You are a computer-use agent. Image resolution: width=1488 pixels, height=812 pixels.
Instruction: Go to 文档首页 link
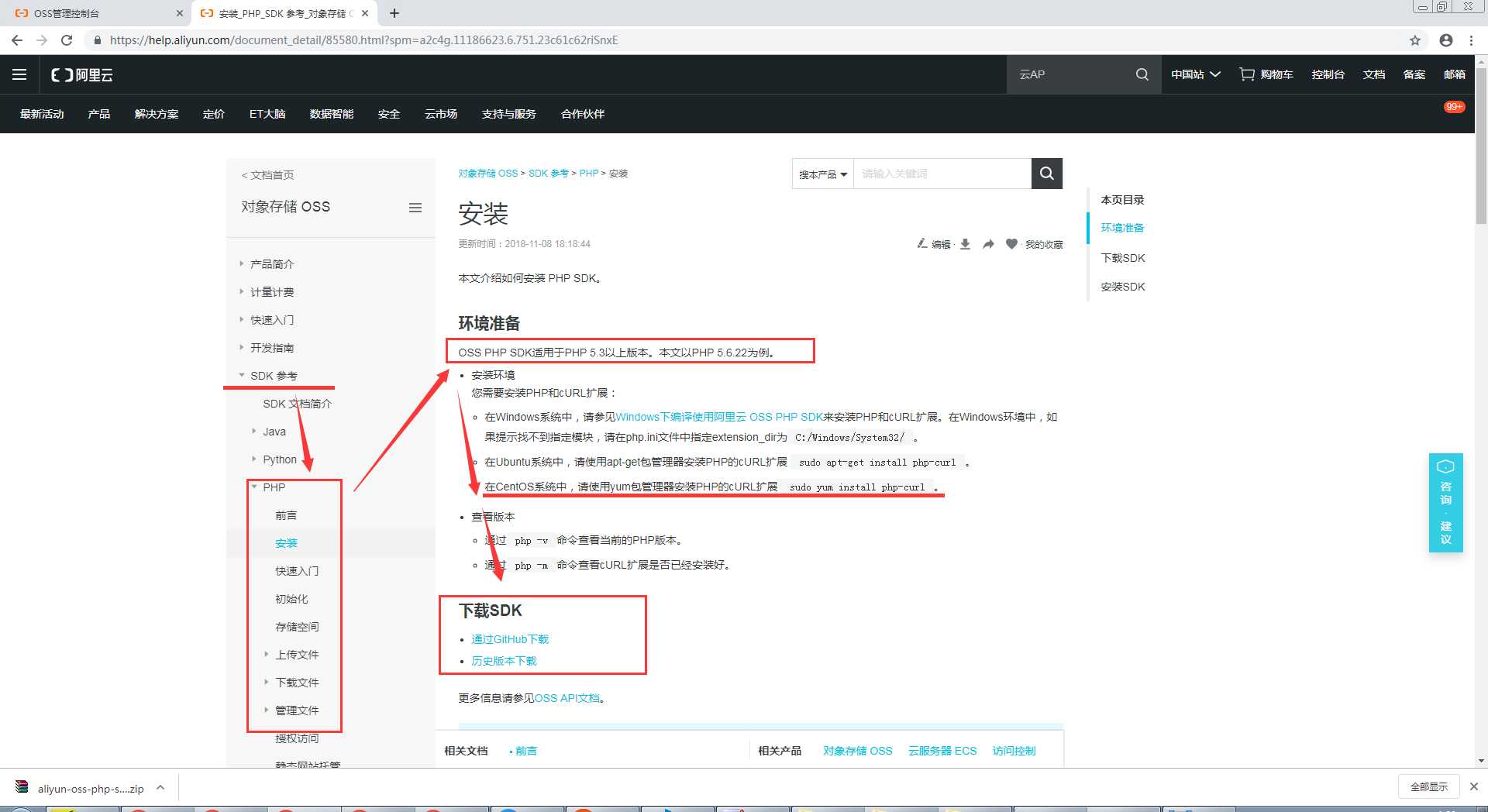[x=268, y=175]
